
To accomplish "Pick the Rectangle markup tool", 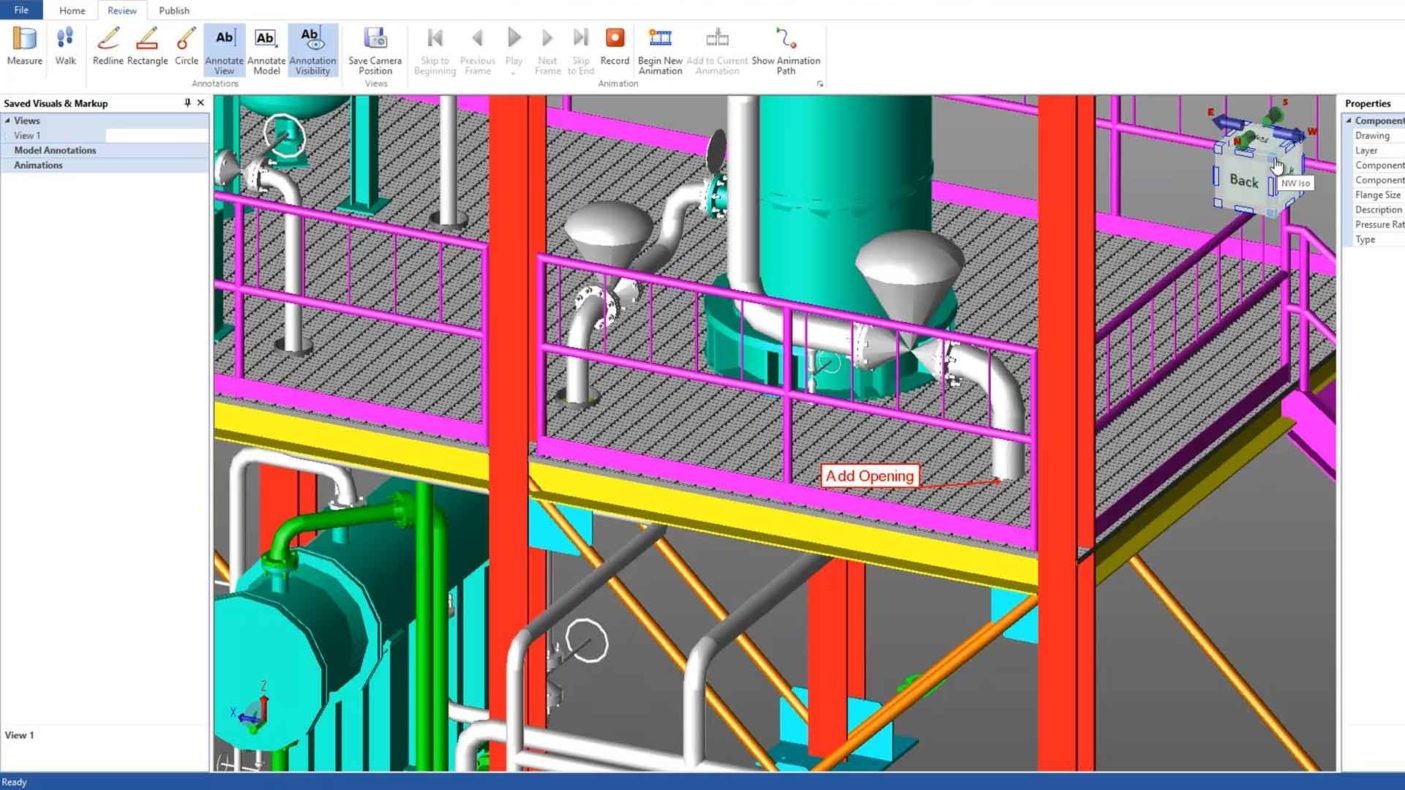I will click(147, 46).
